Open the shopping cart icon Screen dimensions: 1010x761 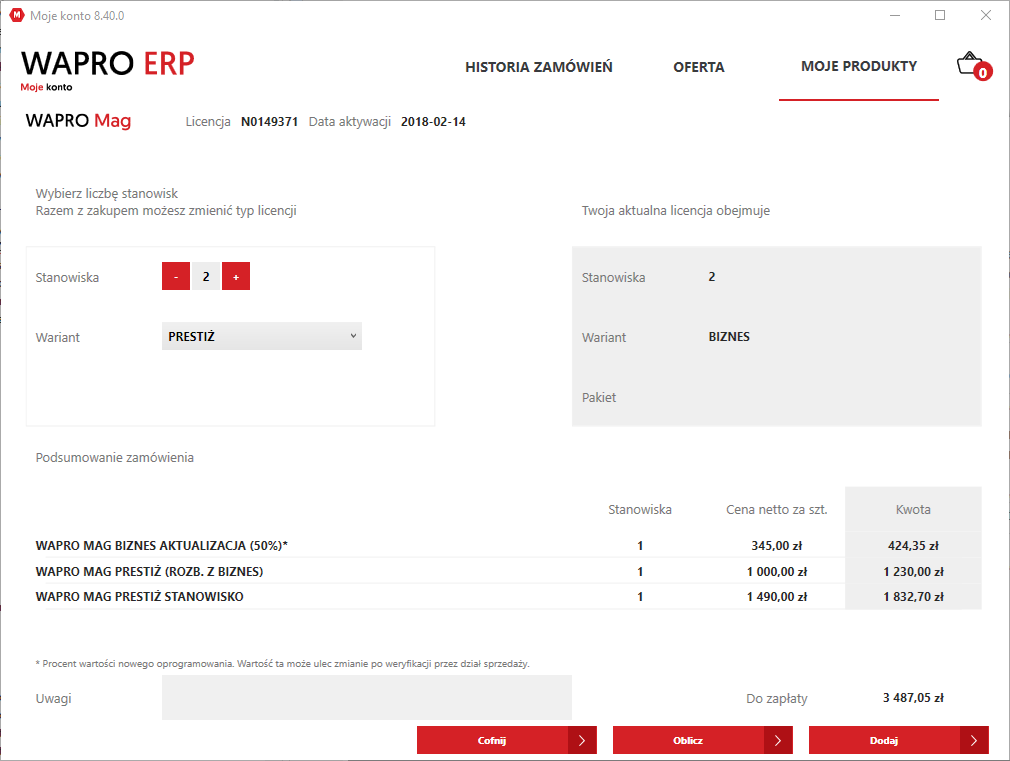(x=973, y=66)
